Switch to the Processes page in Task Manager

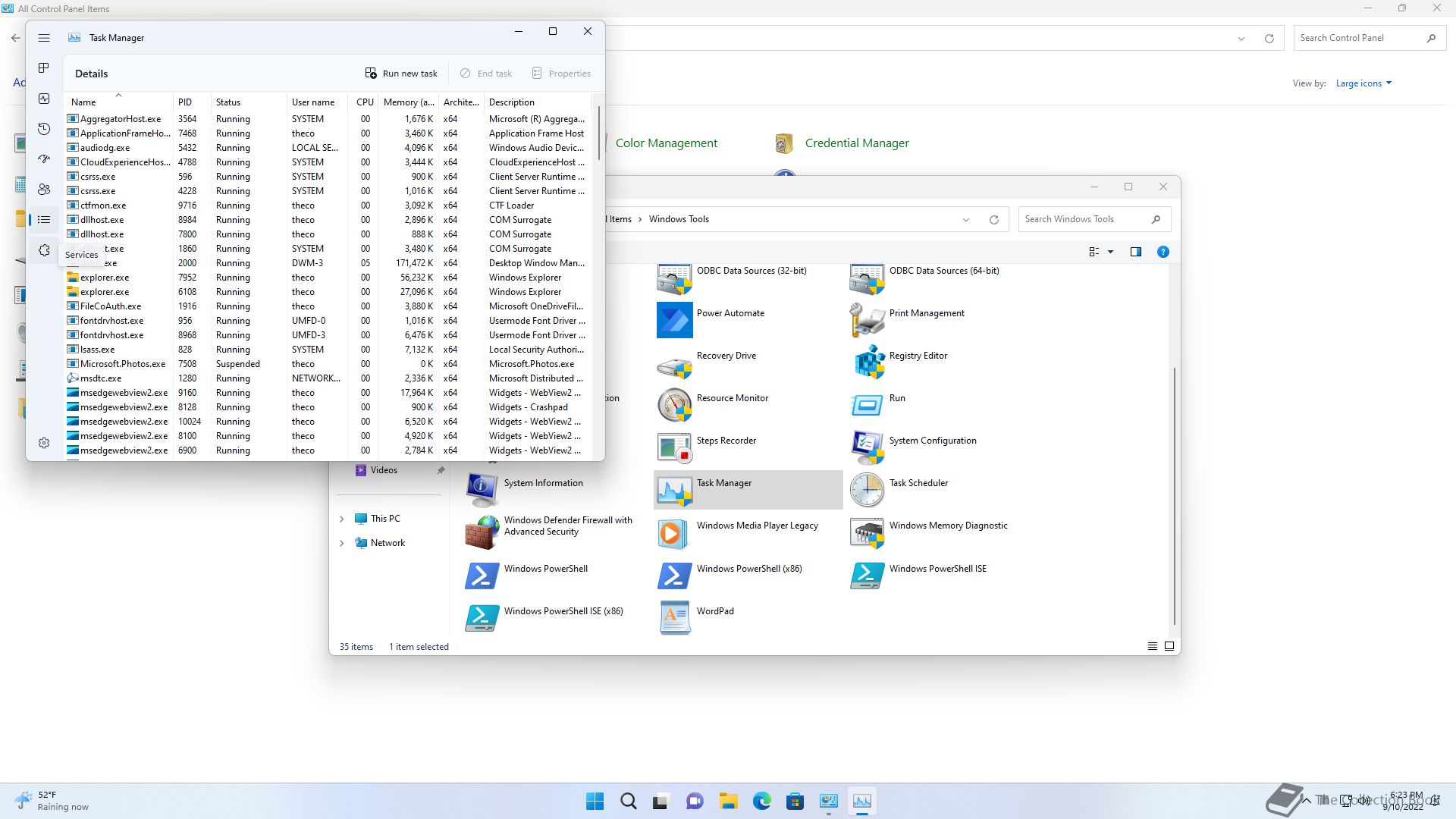[x=44, y=68]
